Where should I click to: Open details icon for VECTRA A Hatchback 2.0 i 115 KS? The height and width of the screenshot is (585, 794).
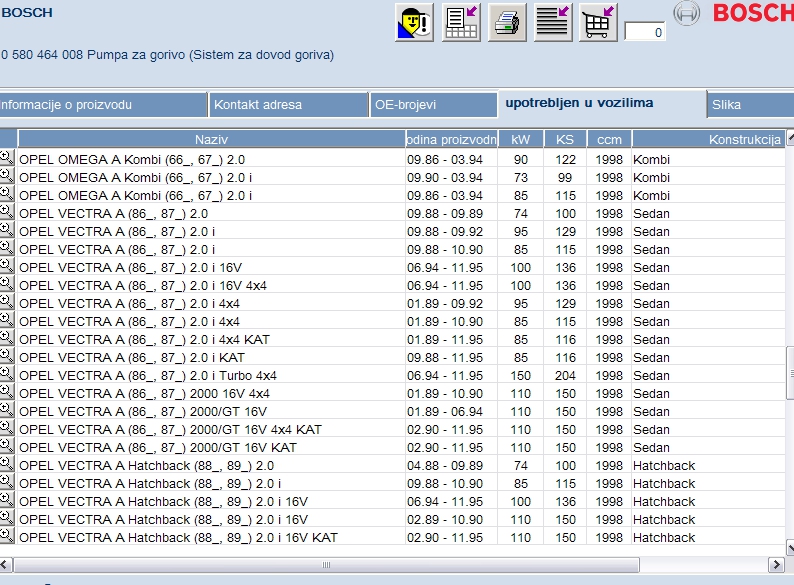tap(7, 481)
